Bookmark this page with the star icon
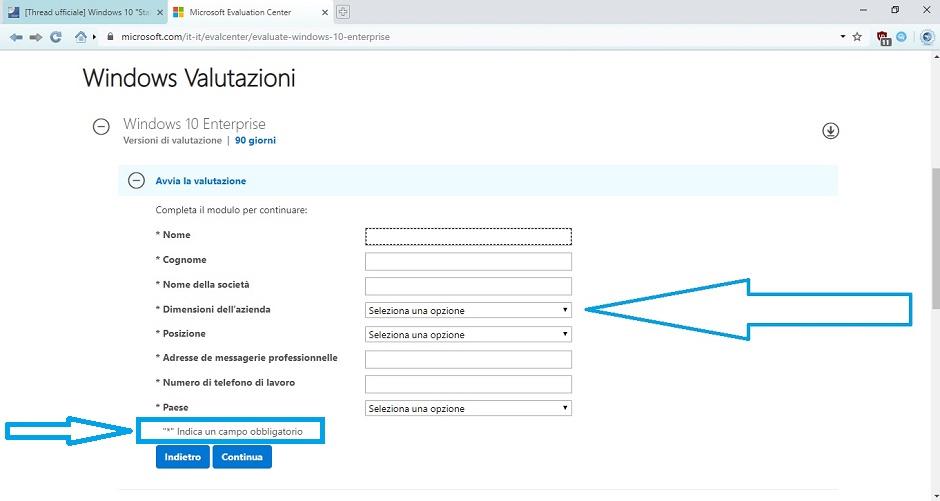Viewport: 940px width, 501px height. (x=857, y=37)
